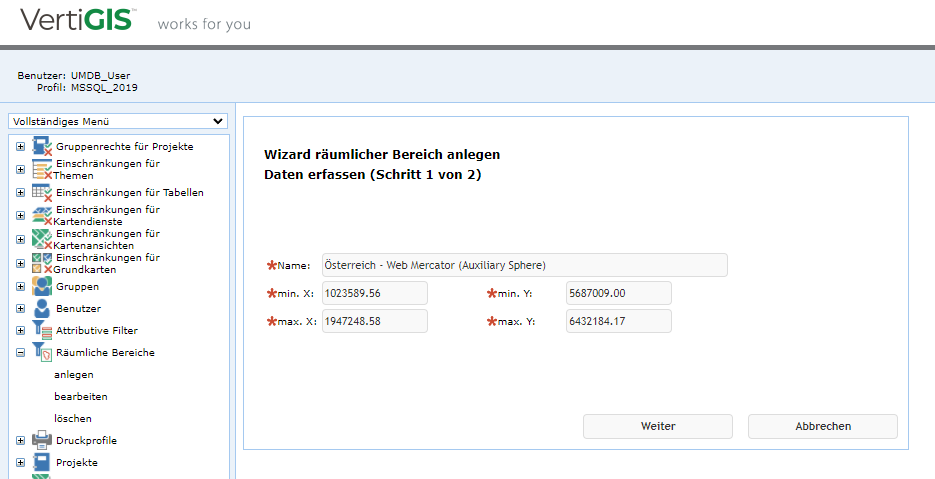Click the Einschränkungen für Themen label
The width and height of the screenshot is (935, 479).
pyautogui.click(x=107, y=169)
